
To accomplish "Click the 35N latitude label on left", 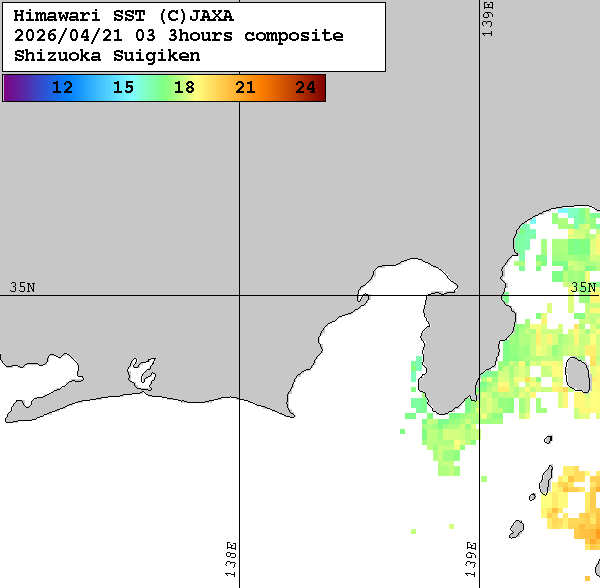I will [22, 287].
